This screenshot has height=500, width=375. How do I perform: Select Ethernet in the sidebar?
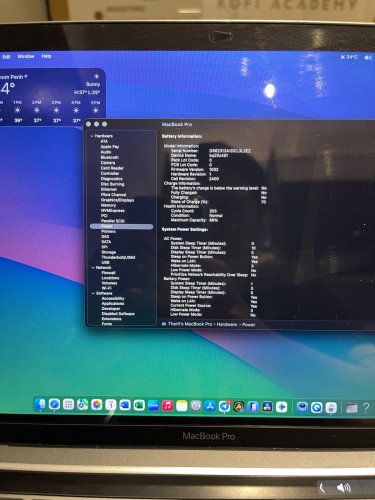pyautogui.click(x=109, y=189)
